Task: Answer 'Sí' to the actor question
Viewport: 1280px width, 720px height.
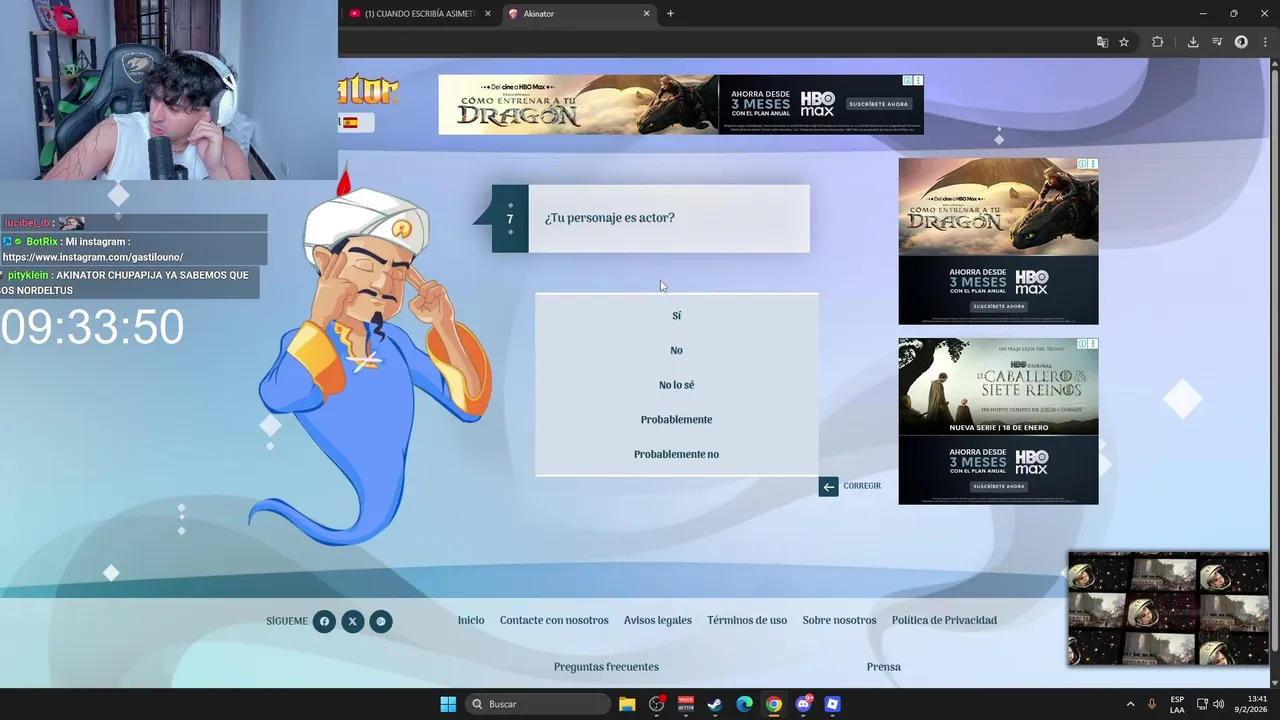Action: (x=676, y=316)
